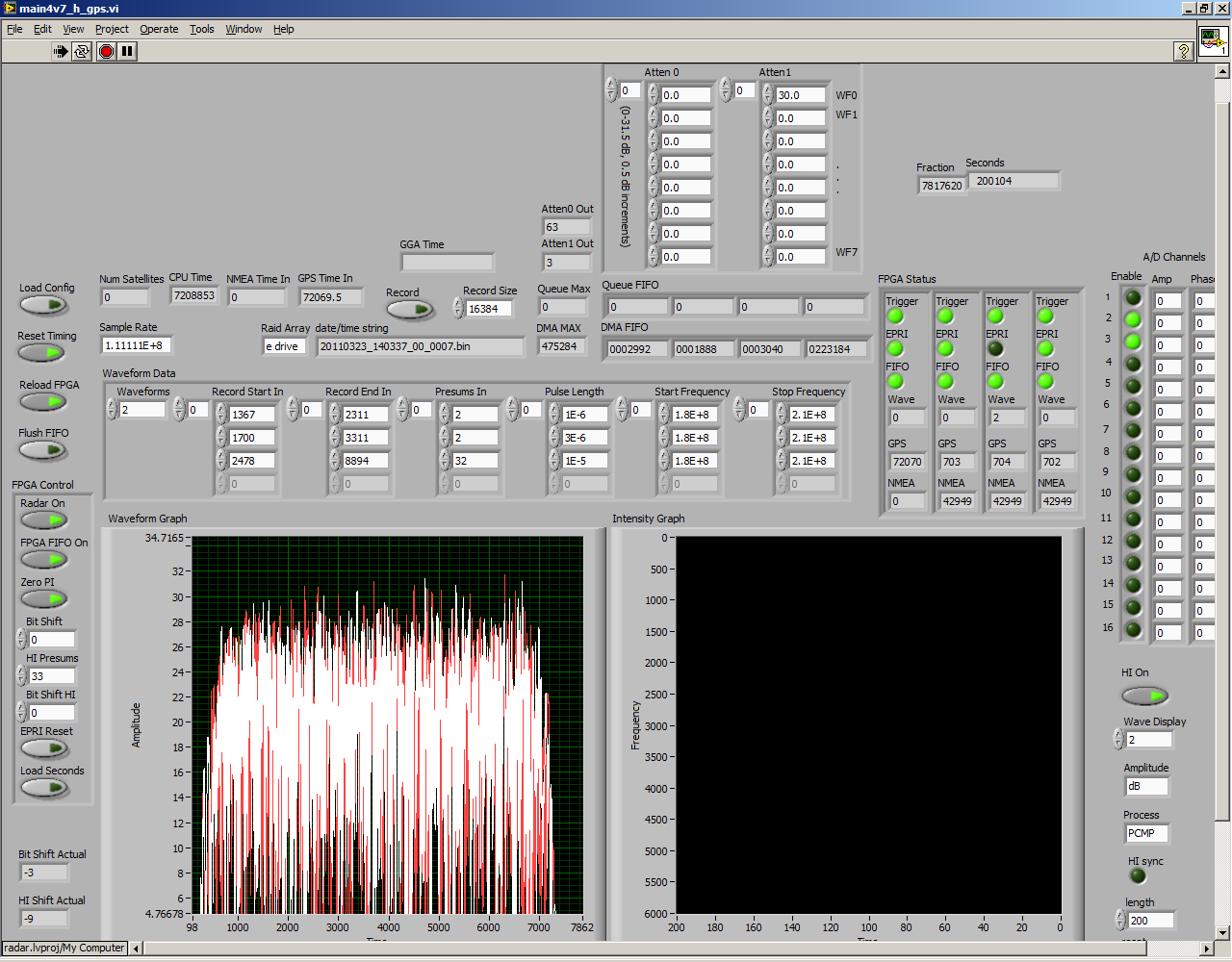Click the channel 1 Enable LED

(x=1133, y=298)
